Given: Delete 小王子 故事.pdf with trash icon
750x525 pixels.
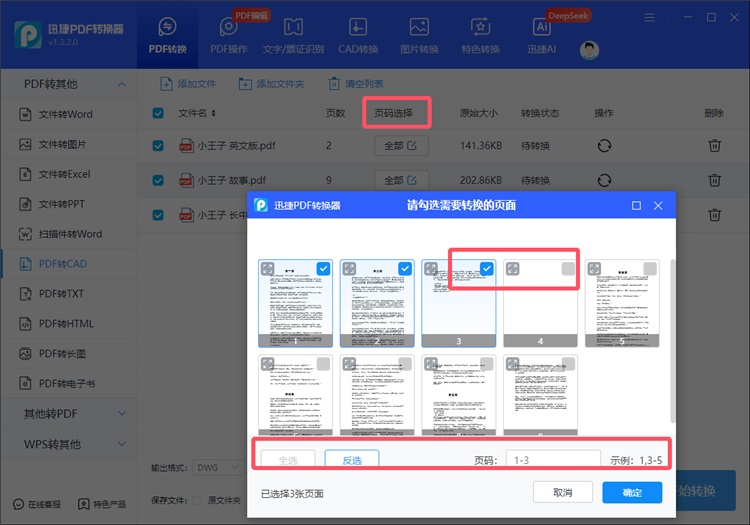Looking at the screenshot, I should click(715, 180).
